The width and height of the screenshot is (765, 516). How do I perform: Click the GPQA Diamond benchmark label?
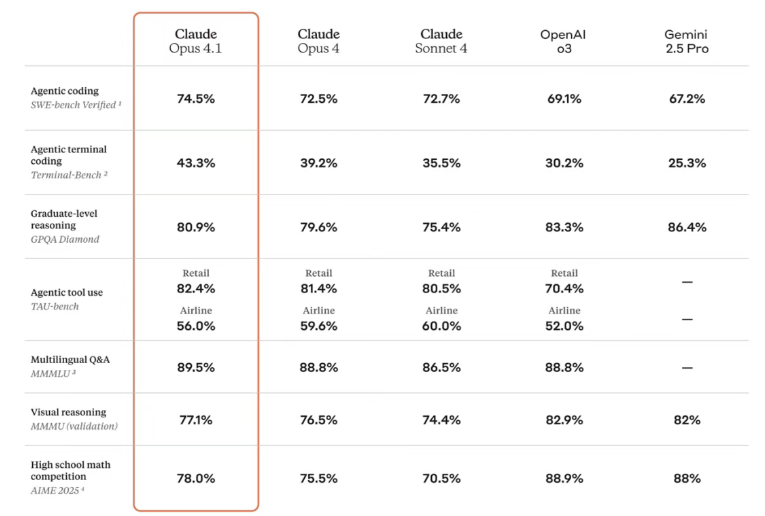point(67,240)
